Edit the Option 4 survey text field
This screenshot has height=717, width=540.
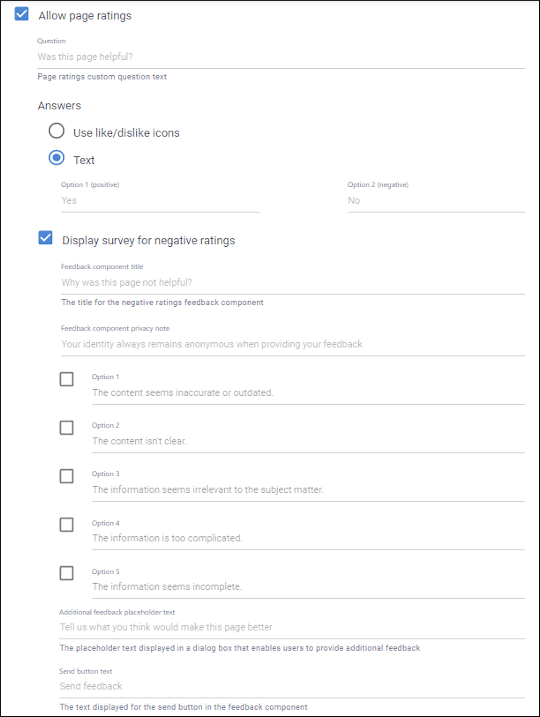308,538
